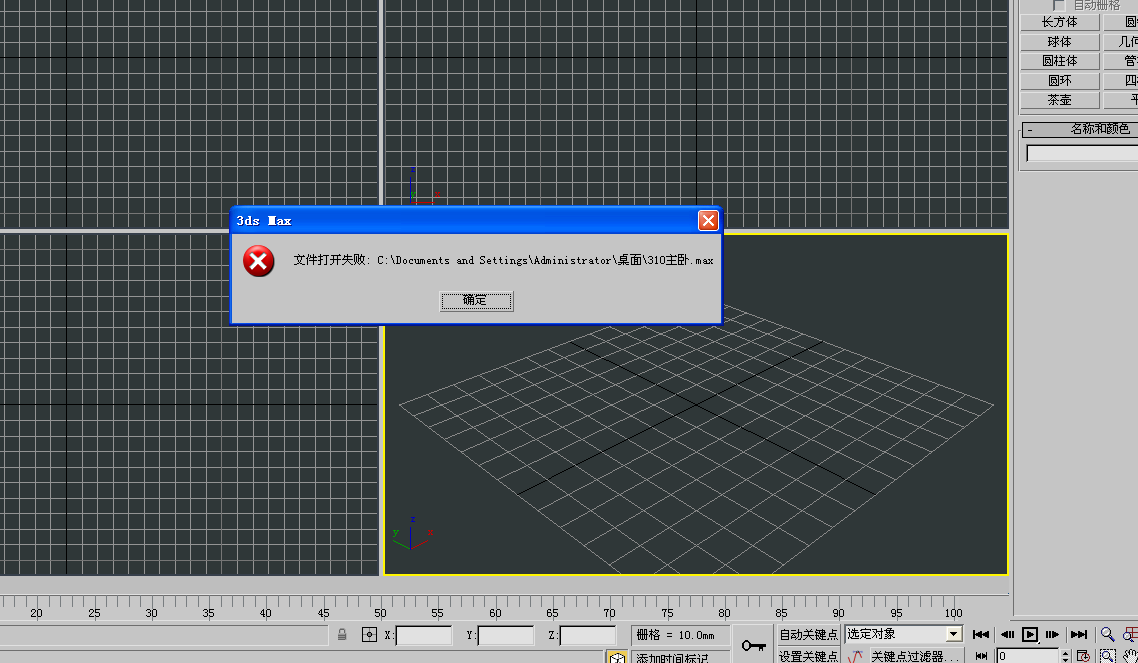Click the large key Set Keys icon
The height and width of the screenshot is (663, 1138).
[x=753, y=645]
